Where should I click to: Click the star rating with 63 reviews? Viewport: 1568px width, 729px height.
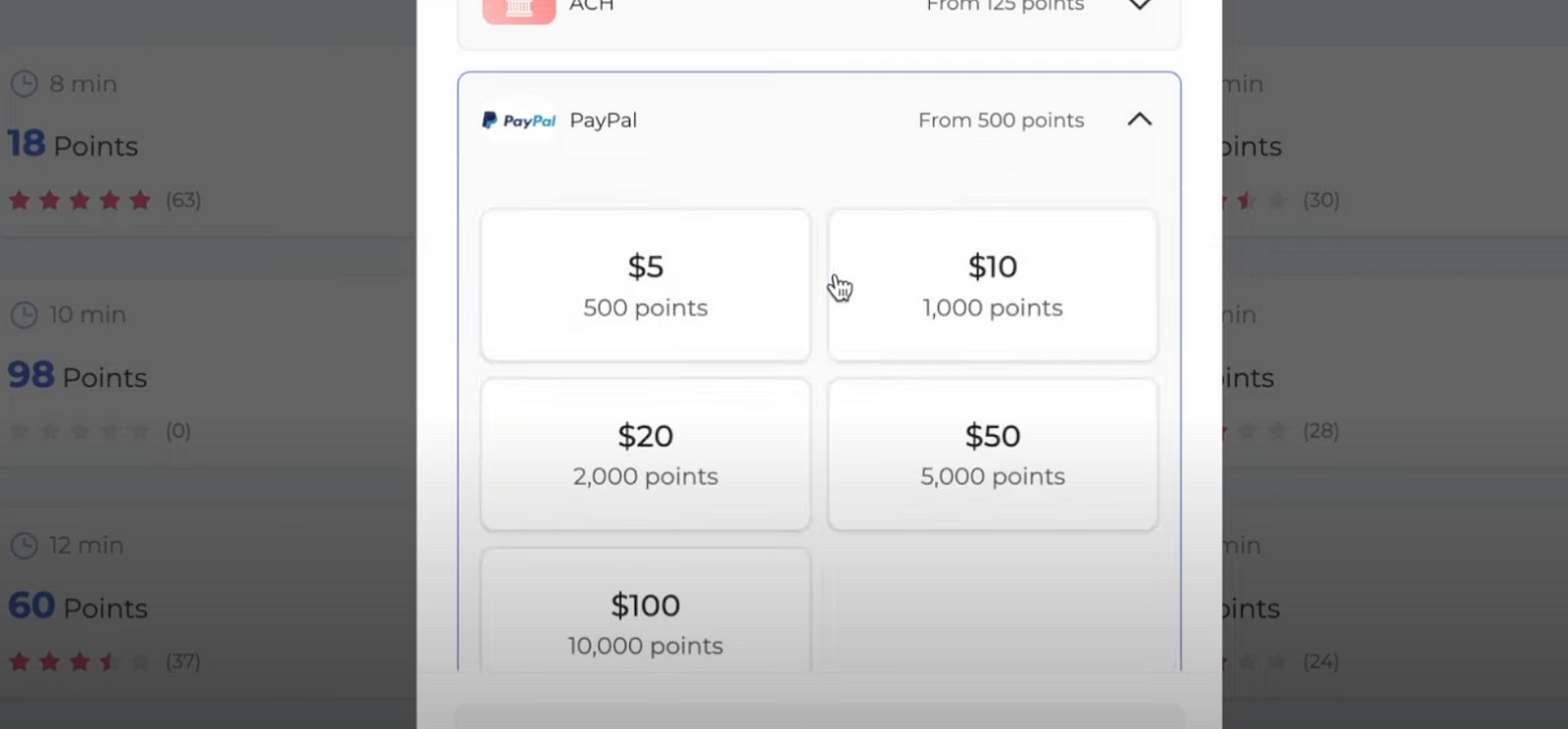tap(80, 201)
